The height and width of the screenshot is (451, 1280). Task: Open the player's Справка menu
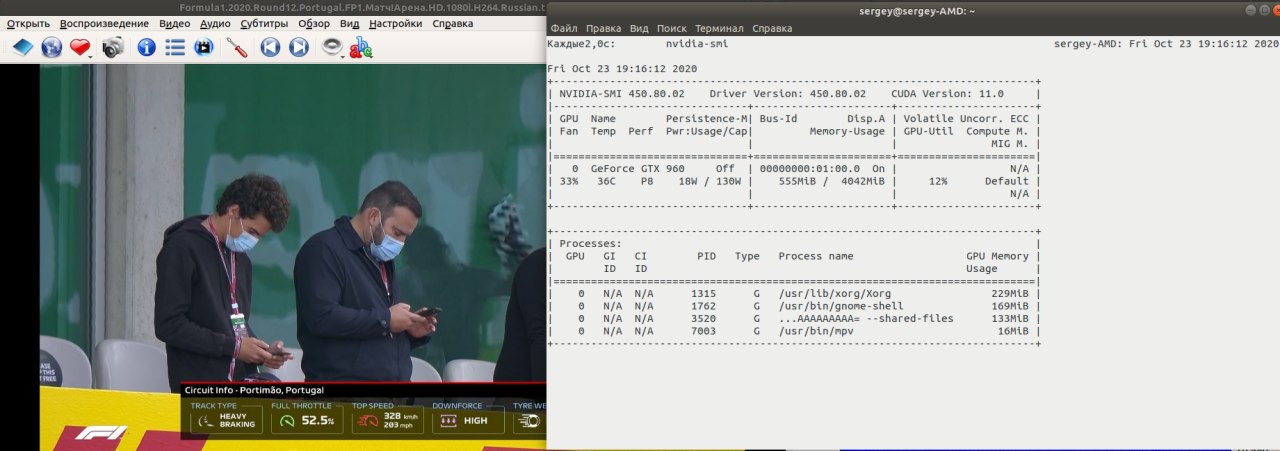click(453, 23)
